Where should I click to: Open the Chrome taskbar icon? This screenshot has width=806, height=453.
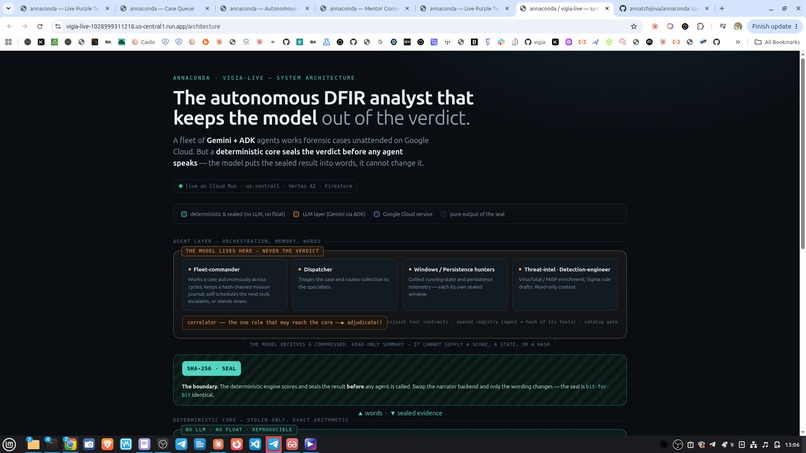coord(70,444)
